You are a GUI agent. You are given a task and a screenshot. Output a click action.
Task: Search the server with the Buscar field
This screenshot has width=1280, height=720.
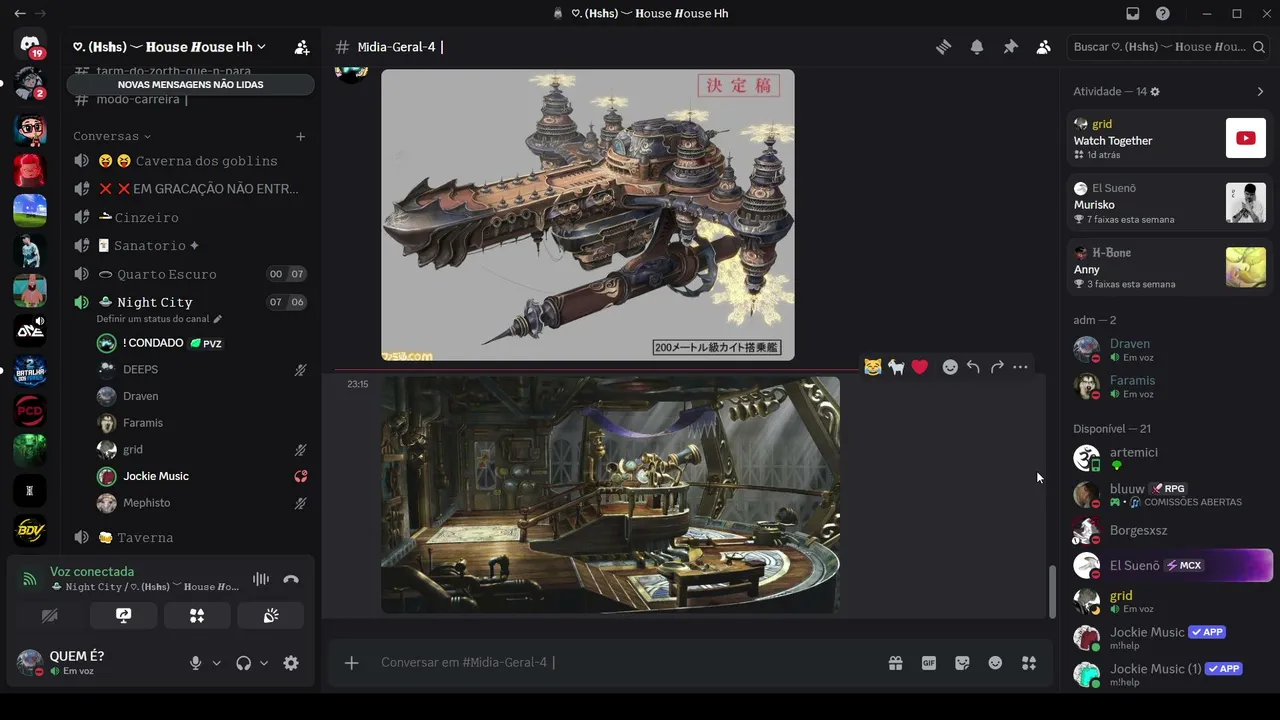pos(1169,47)
